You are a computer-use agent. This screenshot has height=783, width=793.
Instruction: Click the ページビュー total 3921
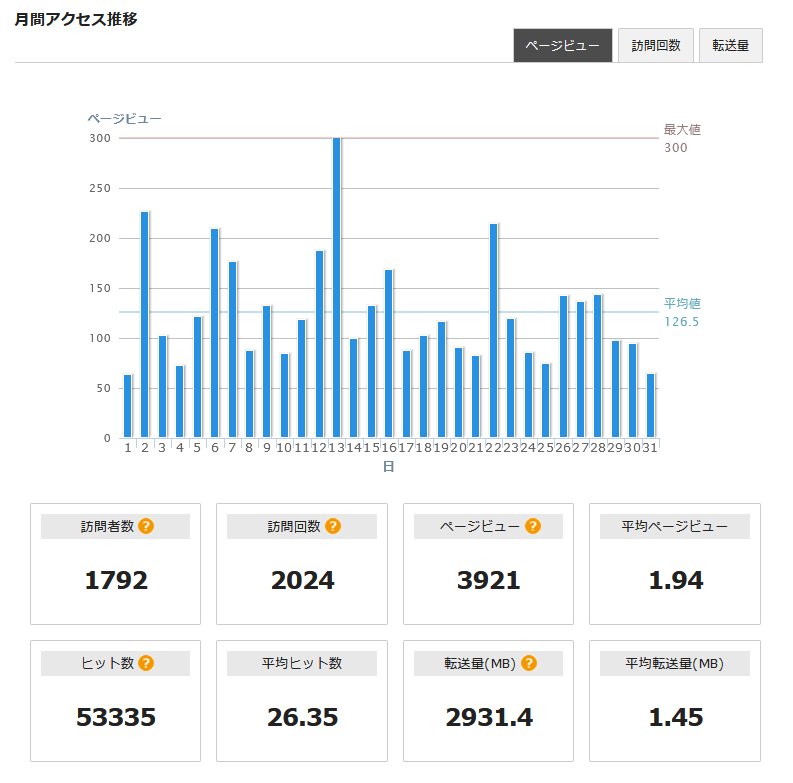[489, 580]
